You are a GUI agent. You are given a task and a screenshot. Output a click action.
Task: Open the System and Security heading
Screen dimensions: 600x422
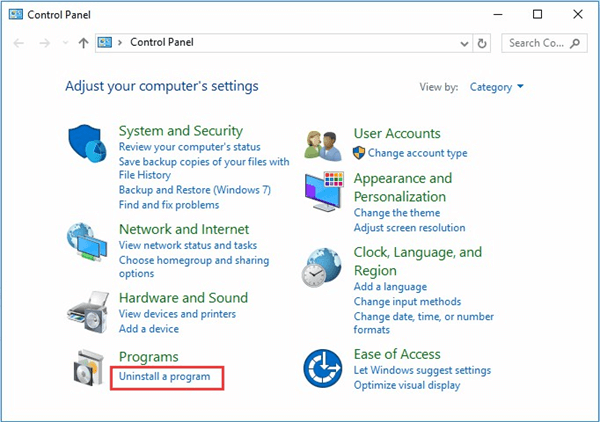tap(181, 130)
